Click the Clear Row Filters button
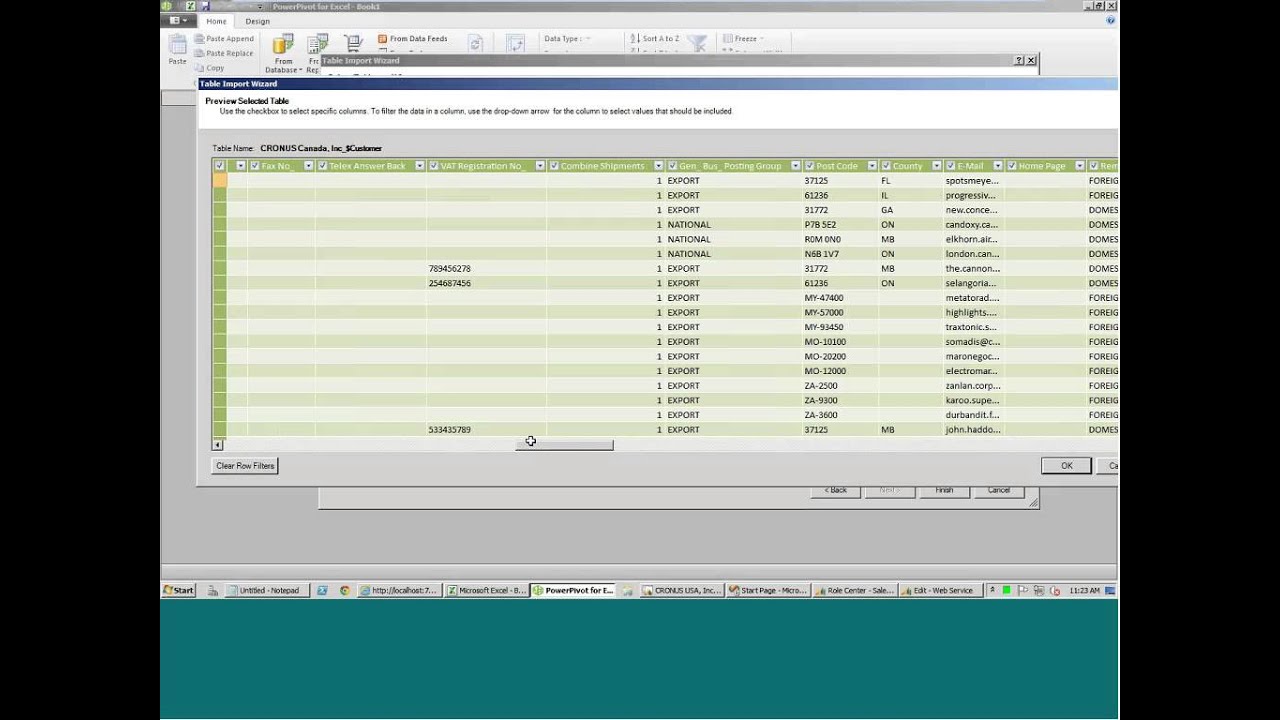Viewport: 1280px width, 720px height. 245,466
